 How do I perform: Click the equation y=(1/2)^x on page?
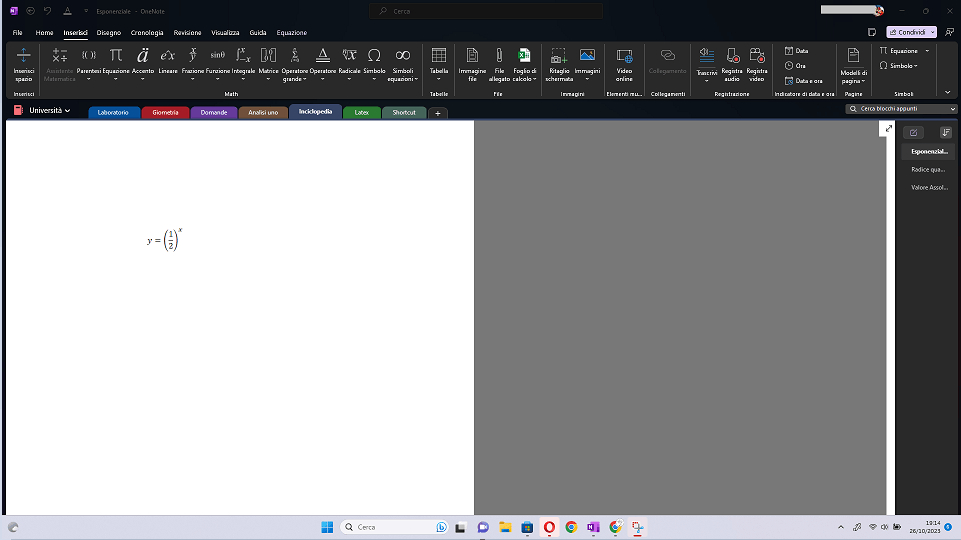(x=165, y=239)
